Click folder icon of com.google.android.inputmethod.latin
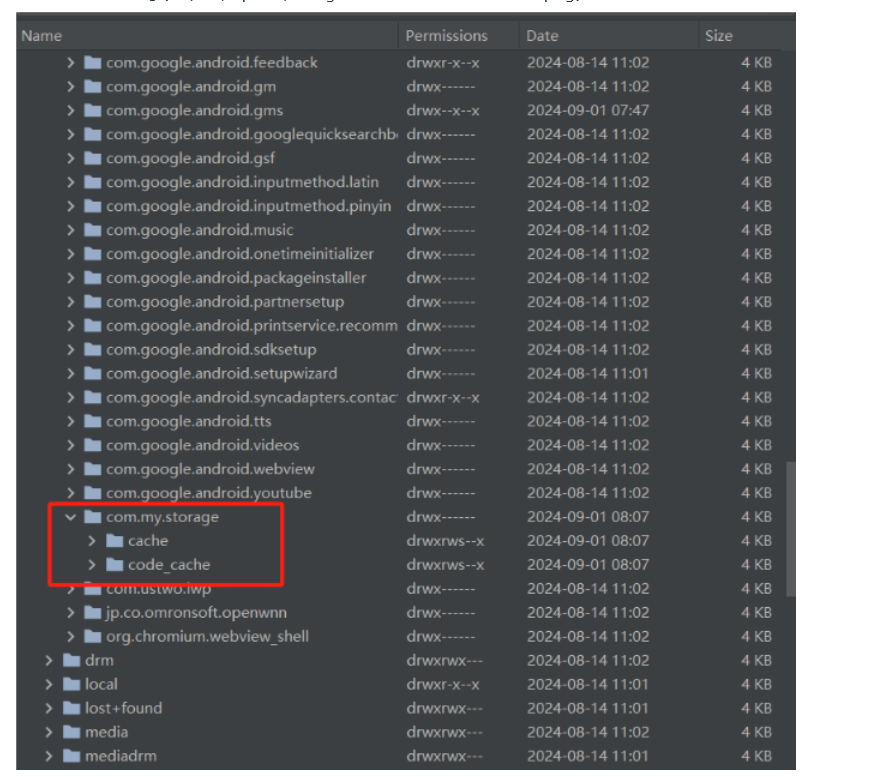 92,182
